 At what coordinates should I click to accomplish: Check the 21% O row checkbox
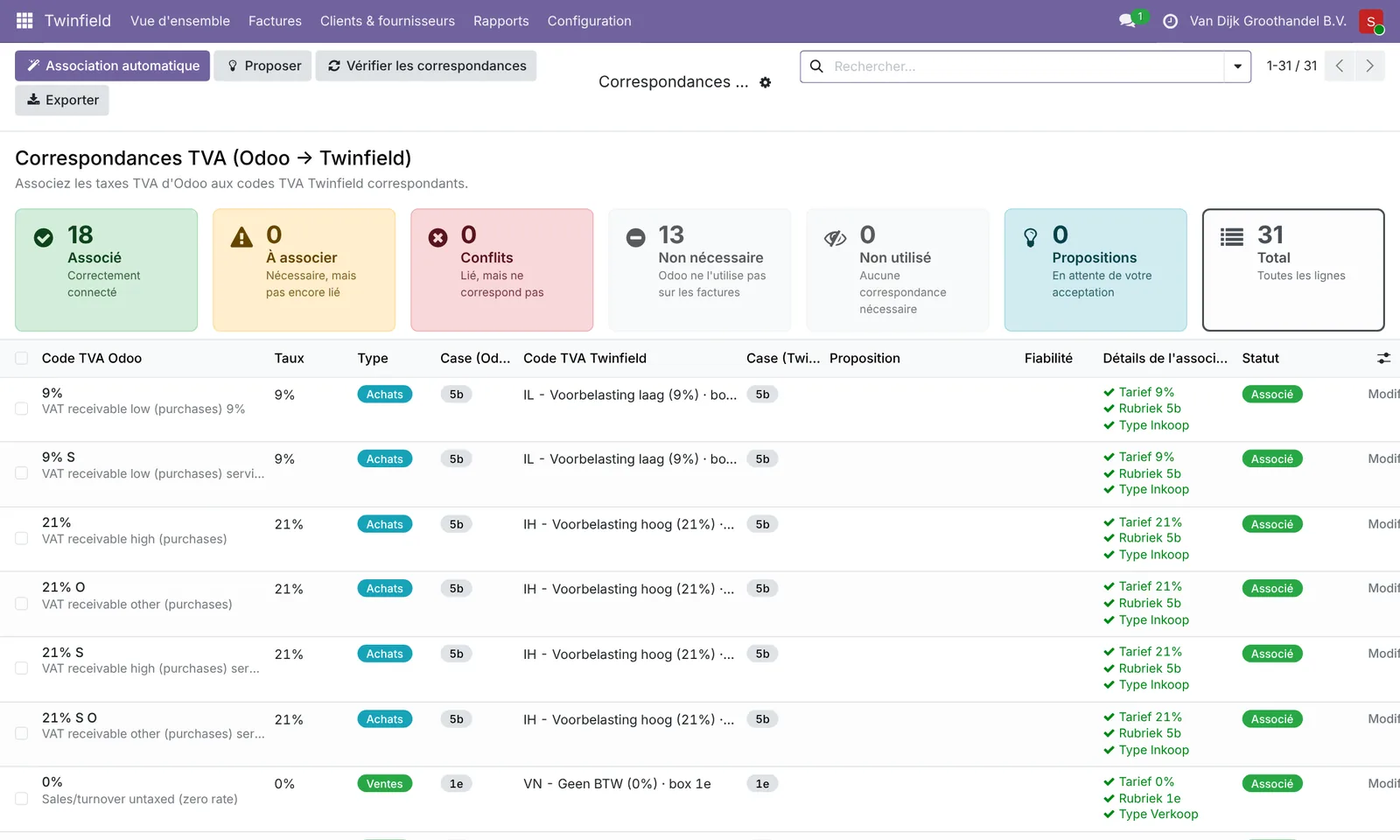coord(22,604)
